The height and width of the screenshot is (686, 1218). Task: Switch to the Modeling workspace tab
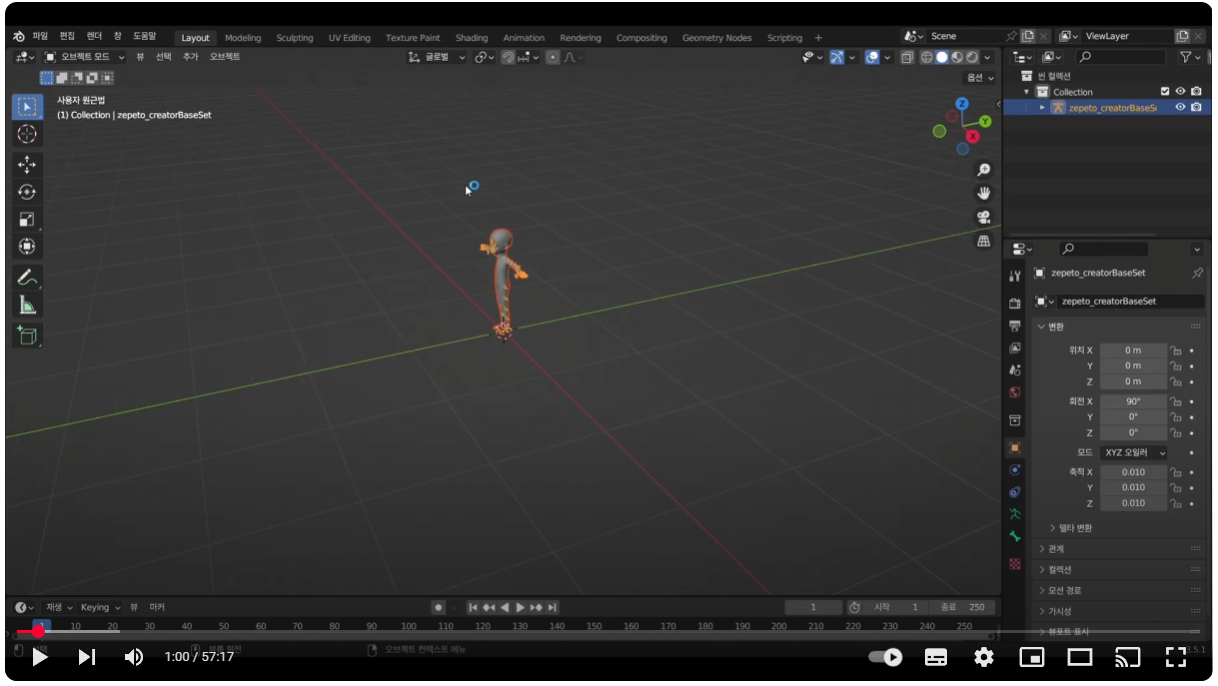243,38
